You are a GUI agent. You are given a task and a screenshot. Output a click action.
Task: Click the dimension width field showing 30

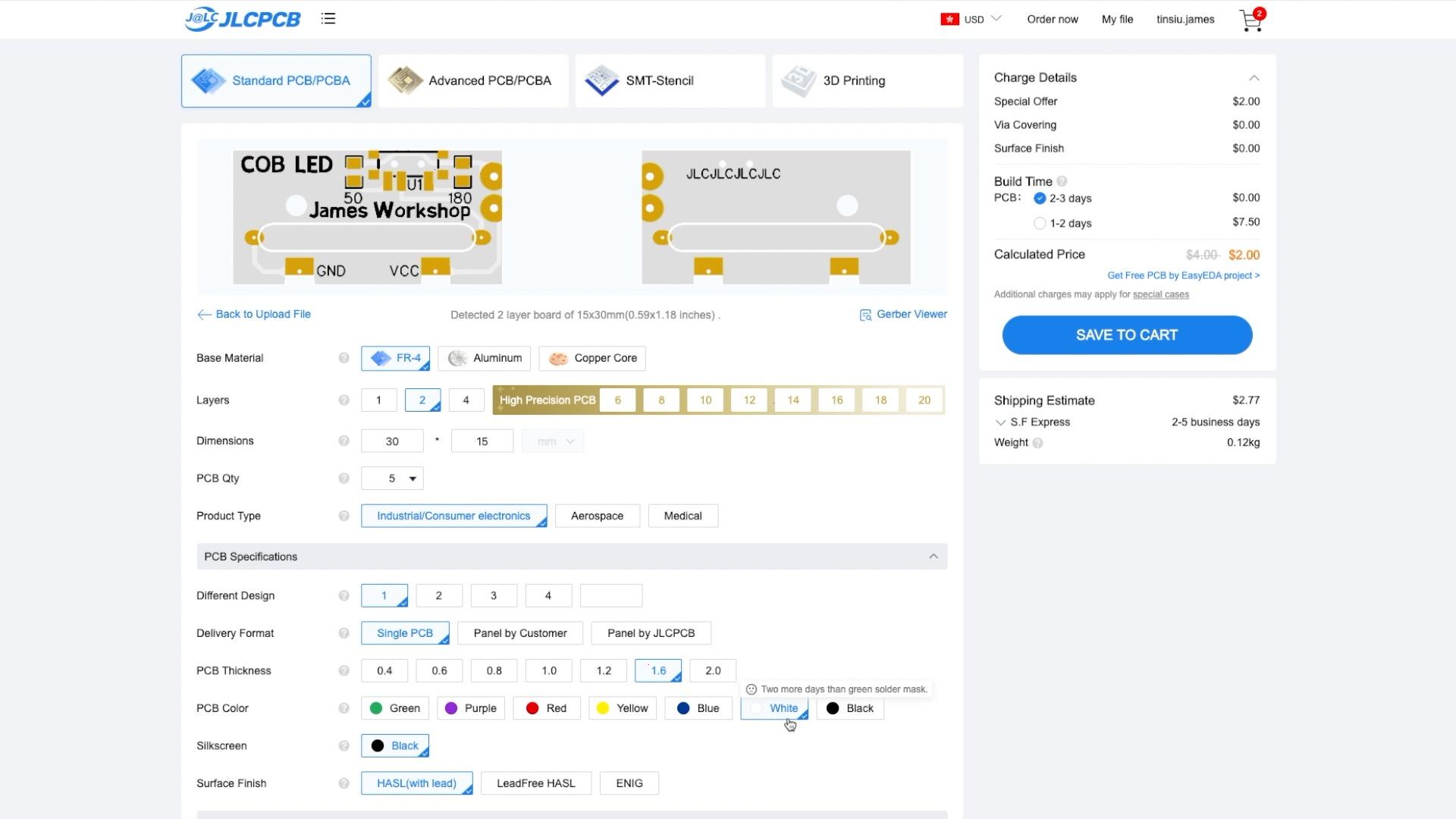(392, 441)
